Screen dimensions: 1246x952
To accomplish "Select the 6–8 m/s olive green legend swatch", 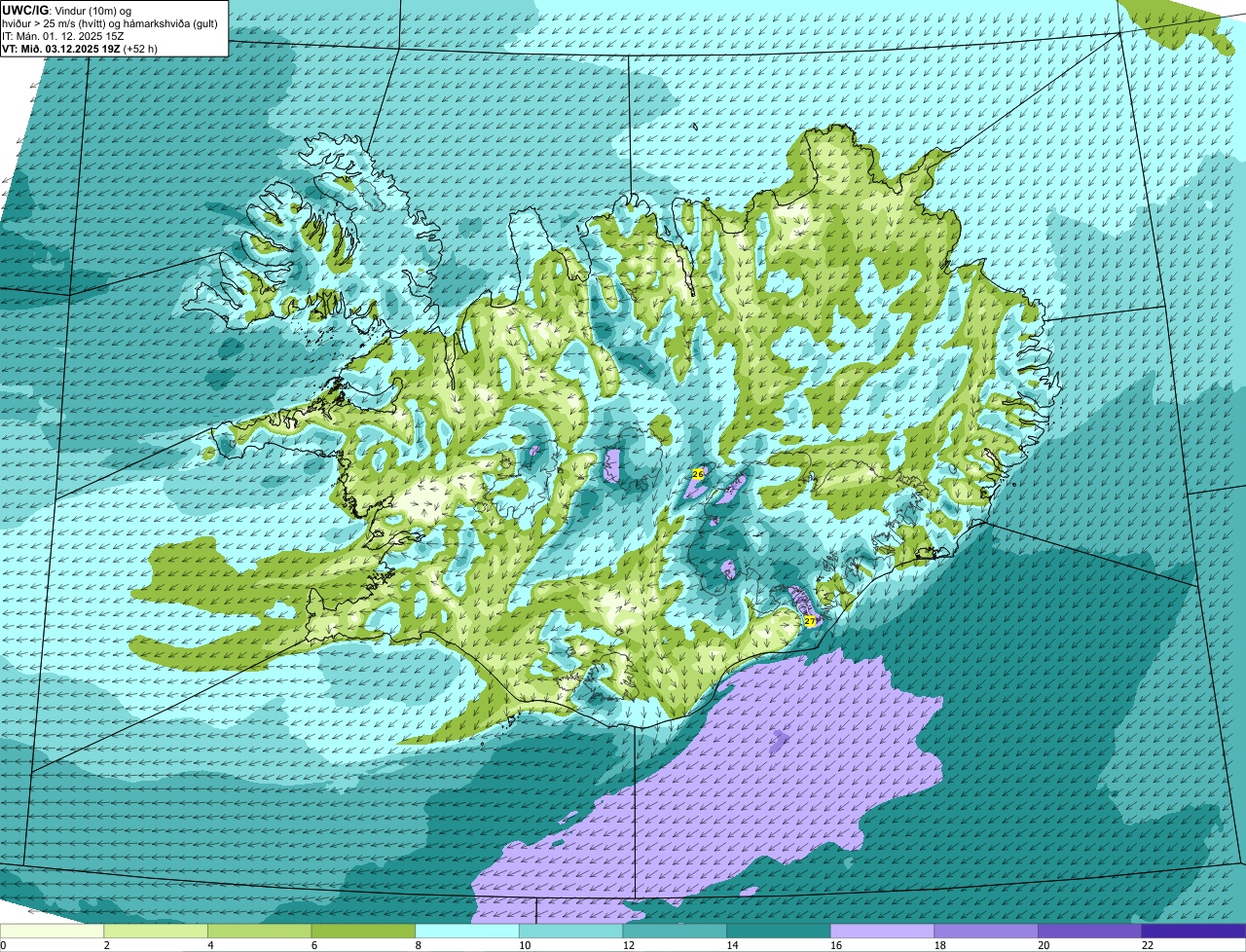I will pyautogui.click(x=363, y=931).
